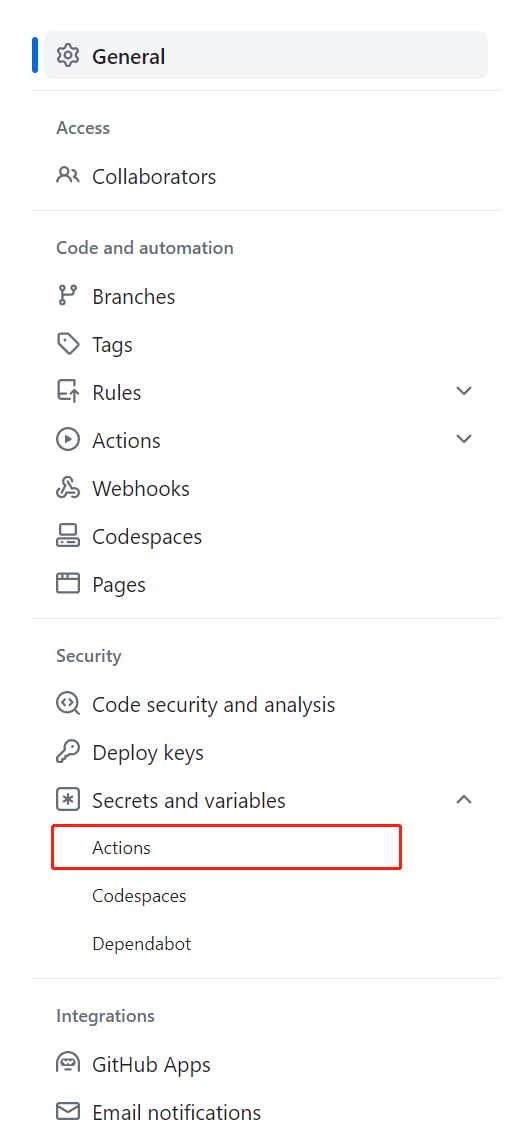The height and width of the screenshot is (1148, 507).
Task: Click the General gear icon
Action: pyautogui.click(x=67, y=56)
